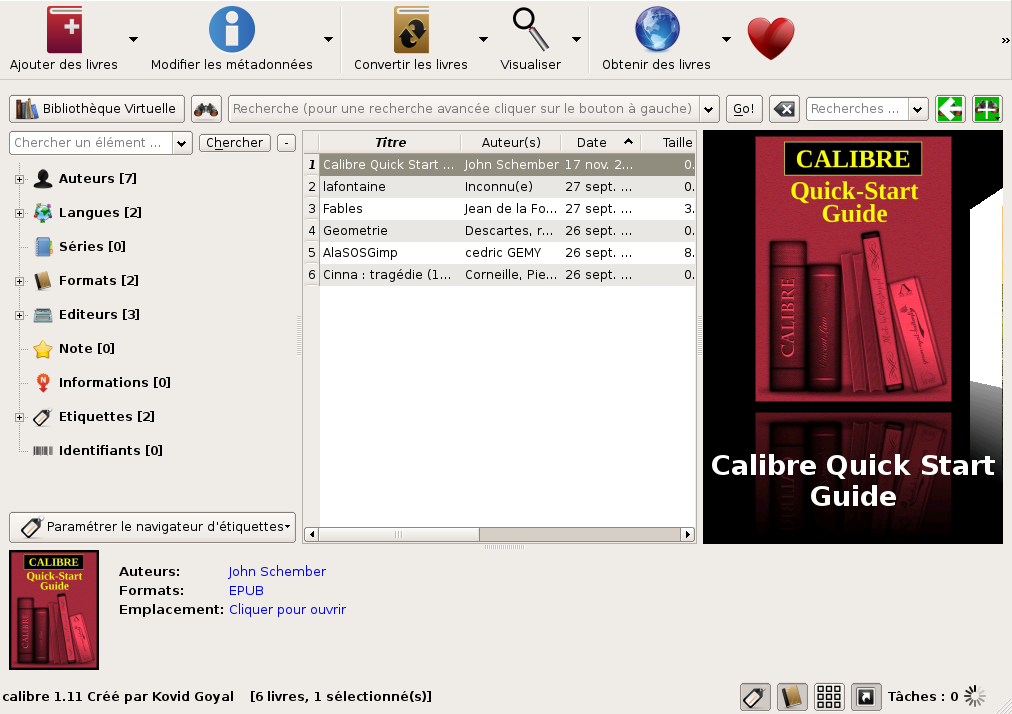
Task: Sort by the Titre column header
Action: point(390,142)
